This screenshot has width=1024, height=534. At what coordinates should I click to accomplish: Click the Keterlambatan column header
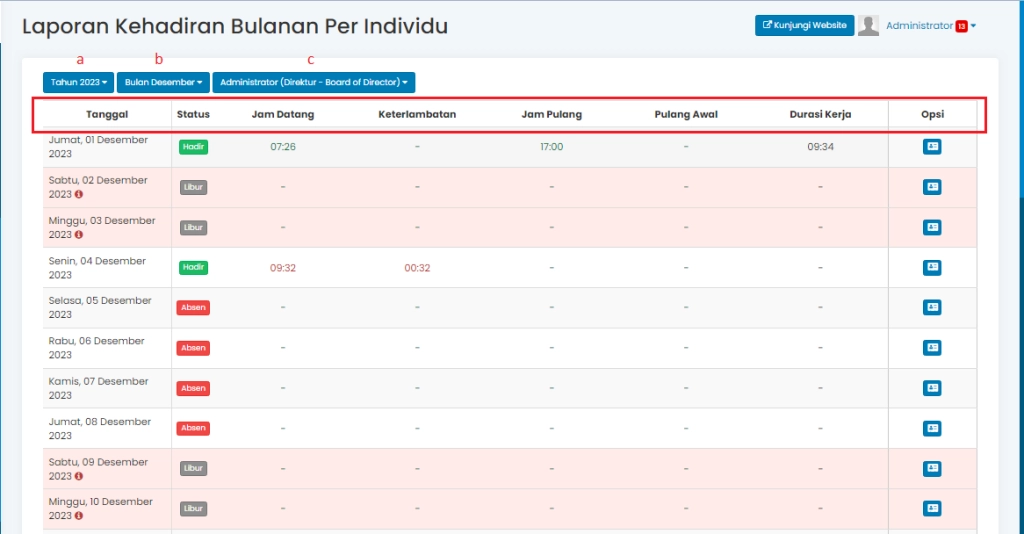click(417, 114)
